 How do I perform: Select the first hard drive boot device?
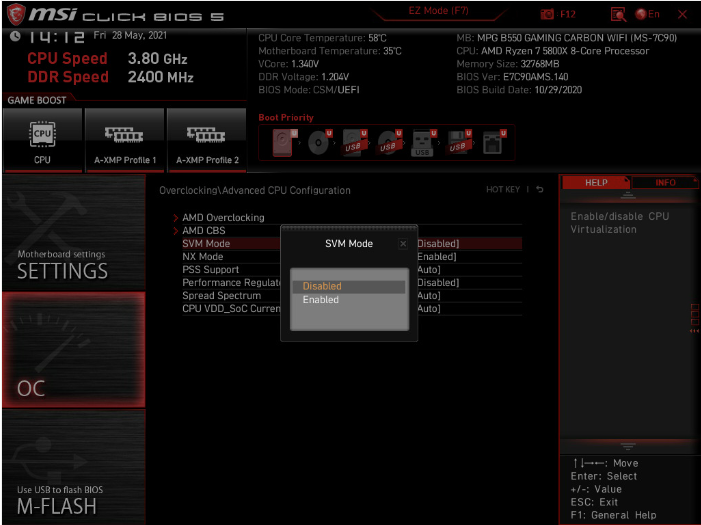285,143
